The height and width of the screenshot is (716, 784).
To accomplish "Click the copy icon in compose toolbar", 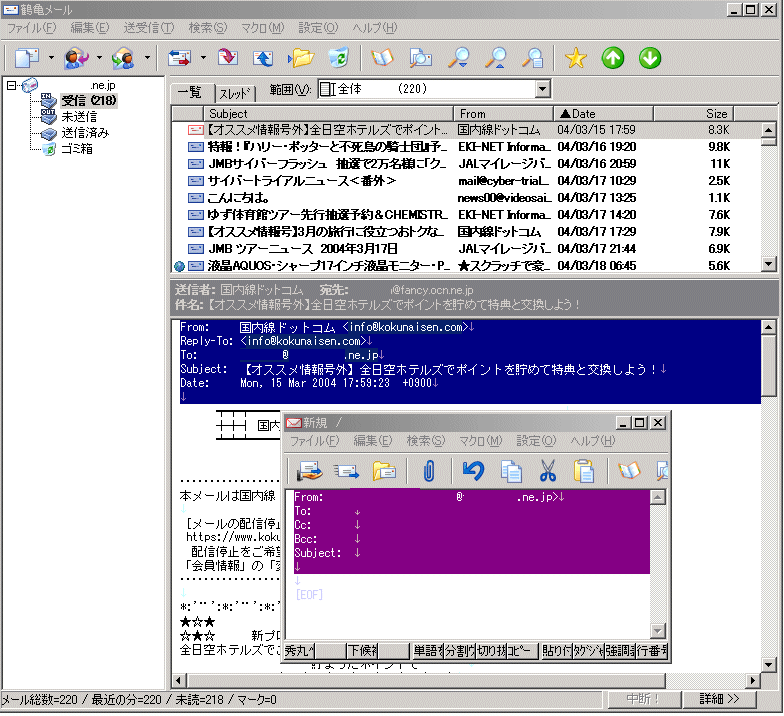I will (x=511, y=471).
